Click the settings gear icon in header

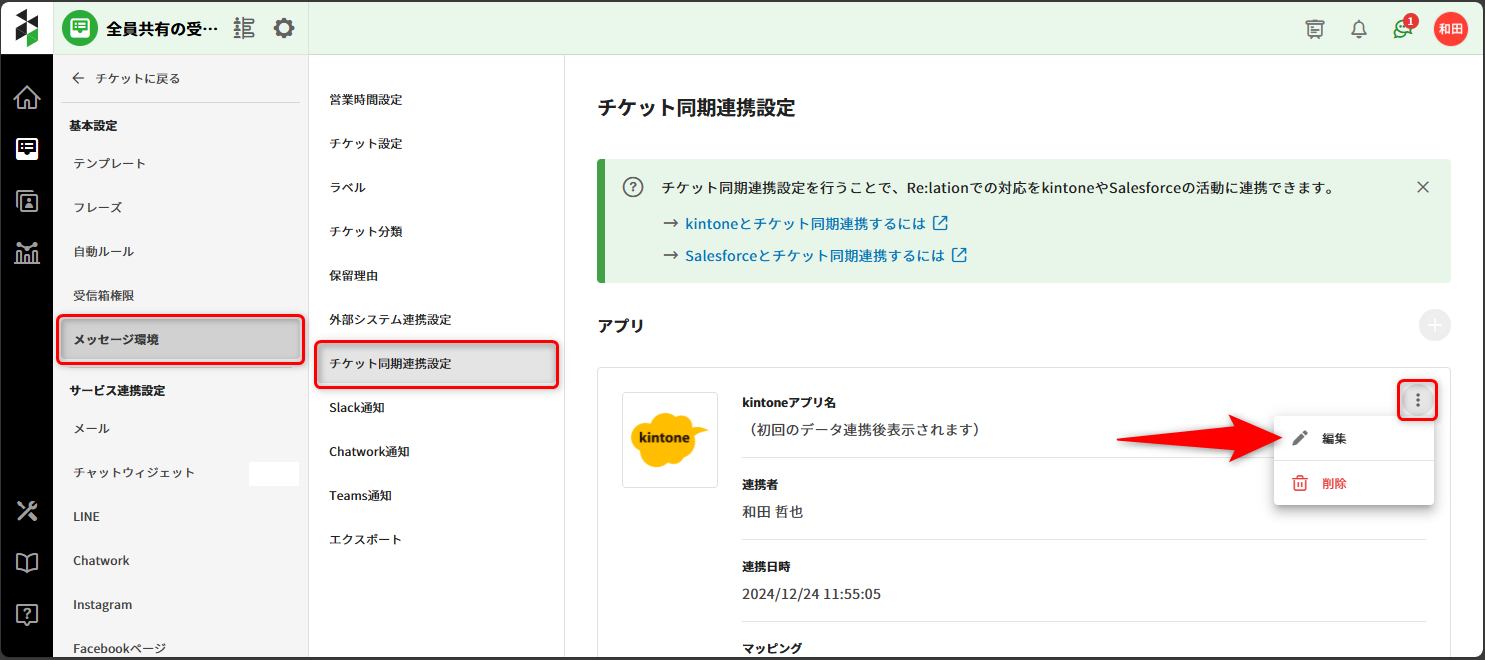click(284, 28)
